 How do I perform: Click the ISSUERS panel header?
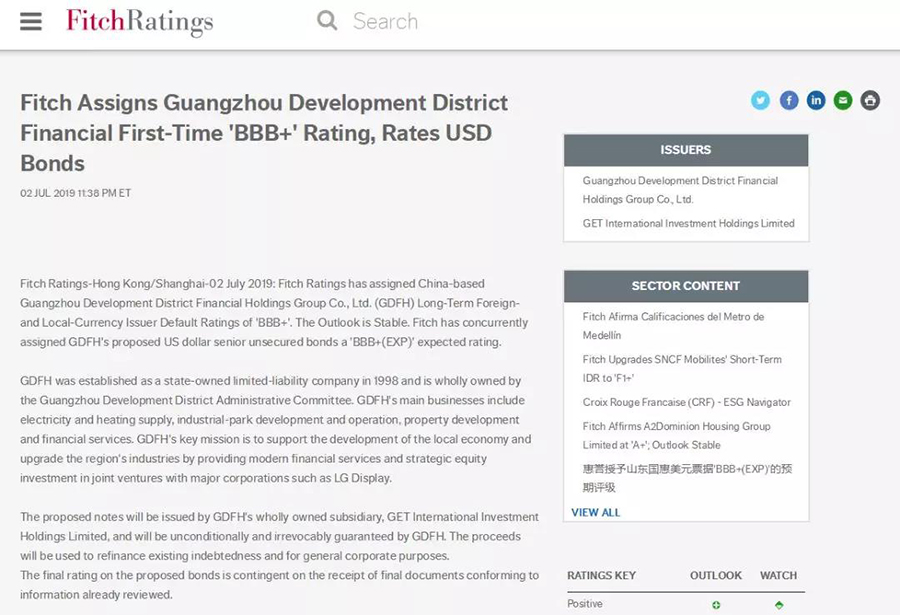pos(685,150)
